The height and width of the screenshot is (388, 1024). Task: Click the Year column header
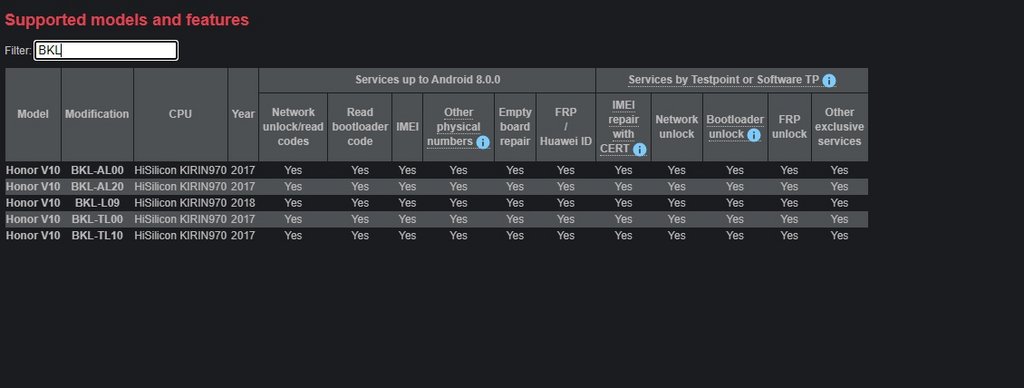243,114
